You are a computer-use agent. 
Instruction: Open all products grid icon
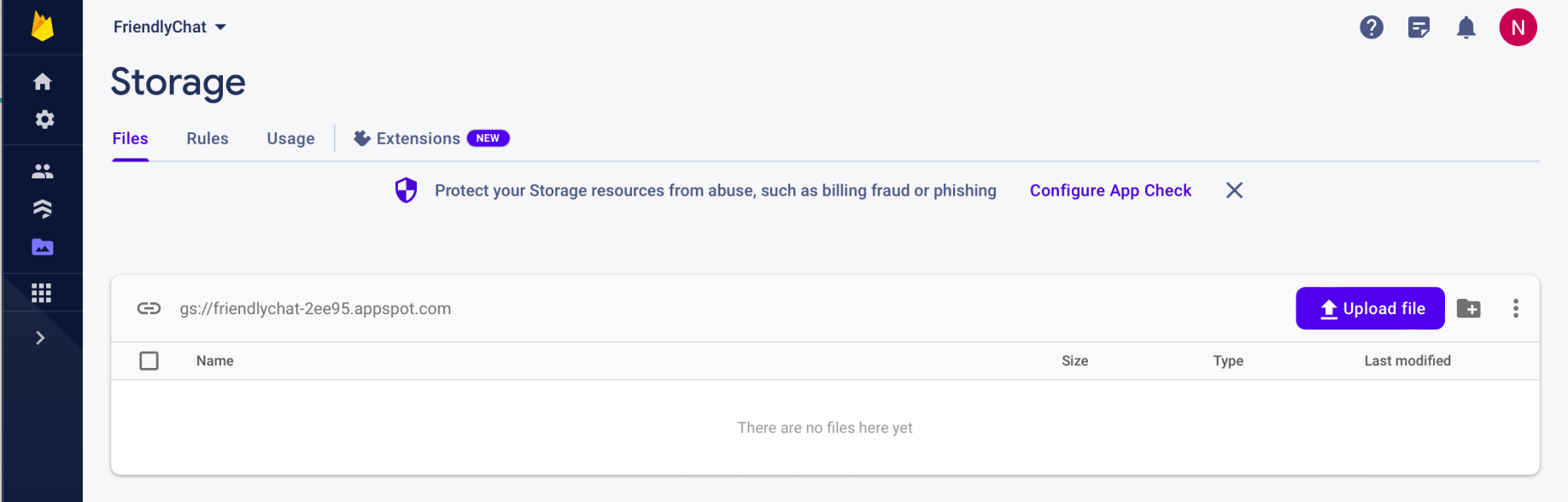coord(42,293)
